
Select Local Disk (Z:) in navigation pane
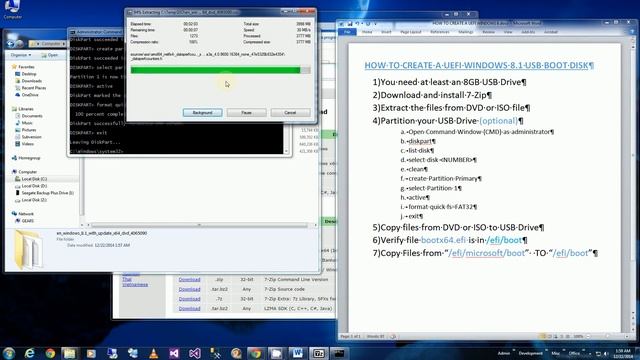pyautogui.click(x=34, y=200)
